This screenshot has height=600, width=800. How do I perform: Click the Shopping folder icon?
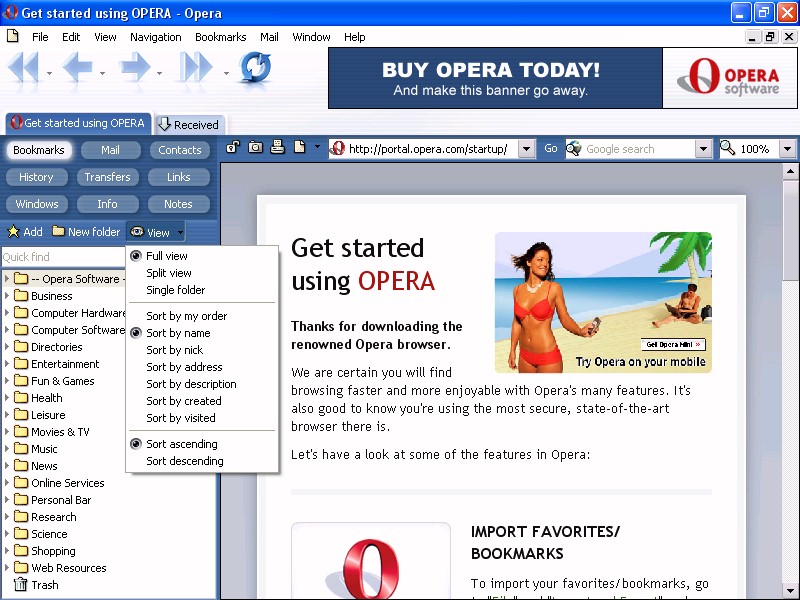[x=21, y=551]
